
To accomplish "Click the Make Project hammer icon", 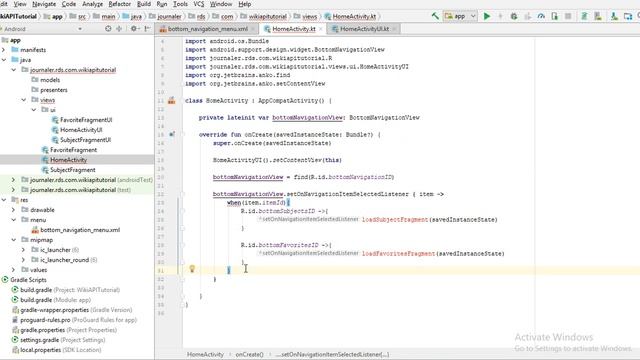I will (x=435, y=16).
